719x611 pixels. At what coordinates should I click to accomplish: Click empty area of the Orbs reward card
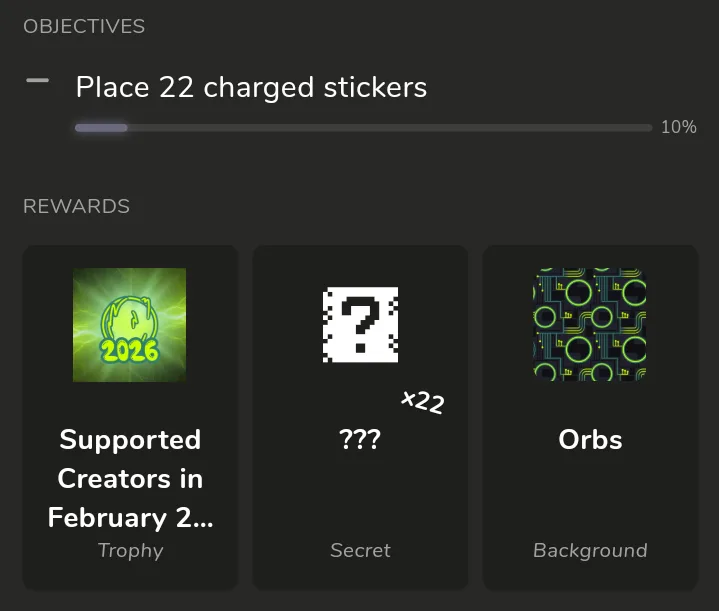(x=590, y=495)
